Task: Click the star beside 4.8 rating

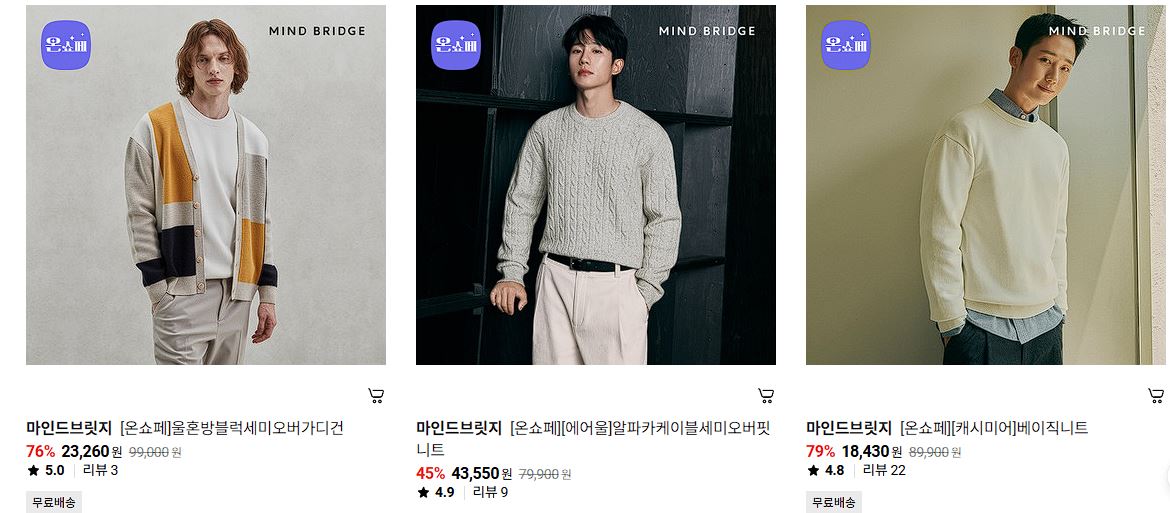Action: [813, 470]
